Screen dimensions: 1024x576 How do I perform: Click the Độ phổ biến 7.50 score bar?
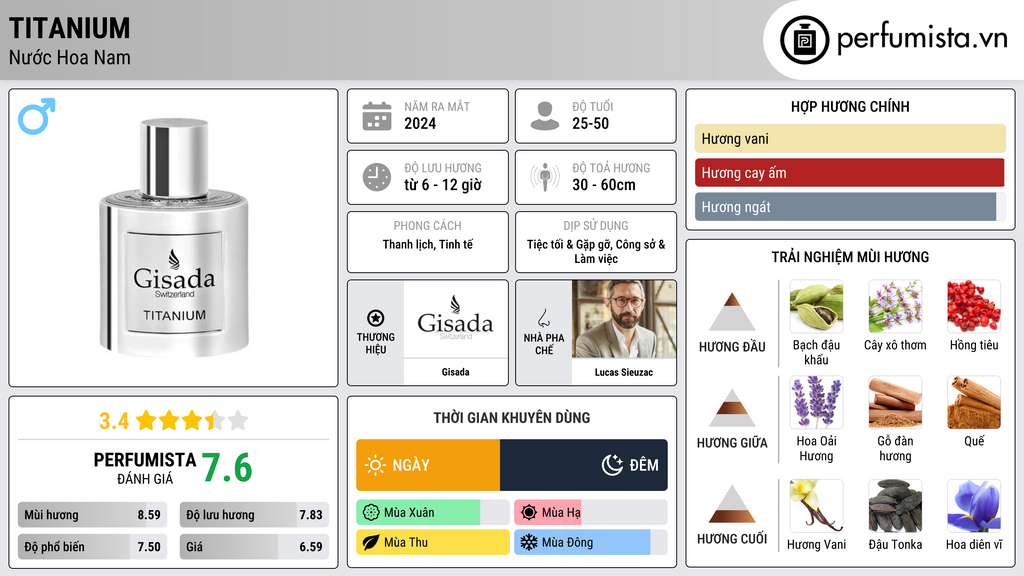coord(93,547)
